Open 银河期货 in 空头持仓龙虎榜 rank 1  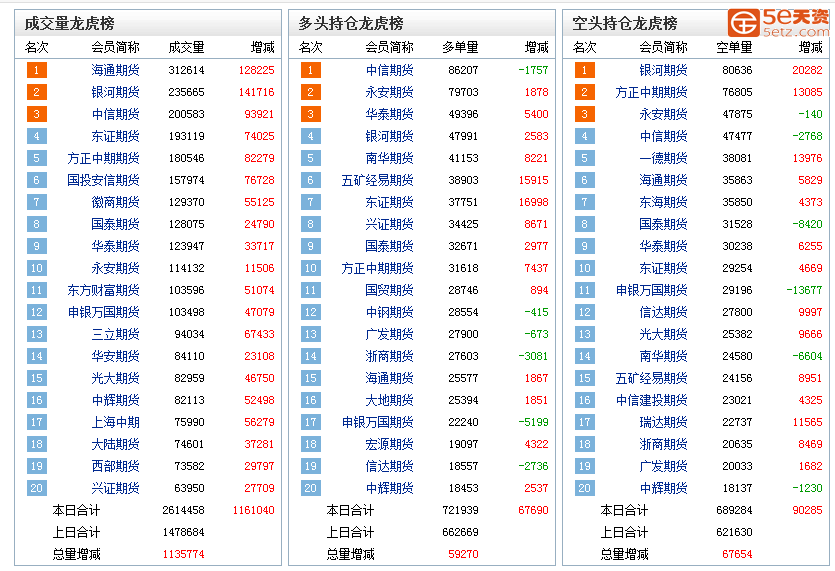tap(663, 70)
